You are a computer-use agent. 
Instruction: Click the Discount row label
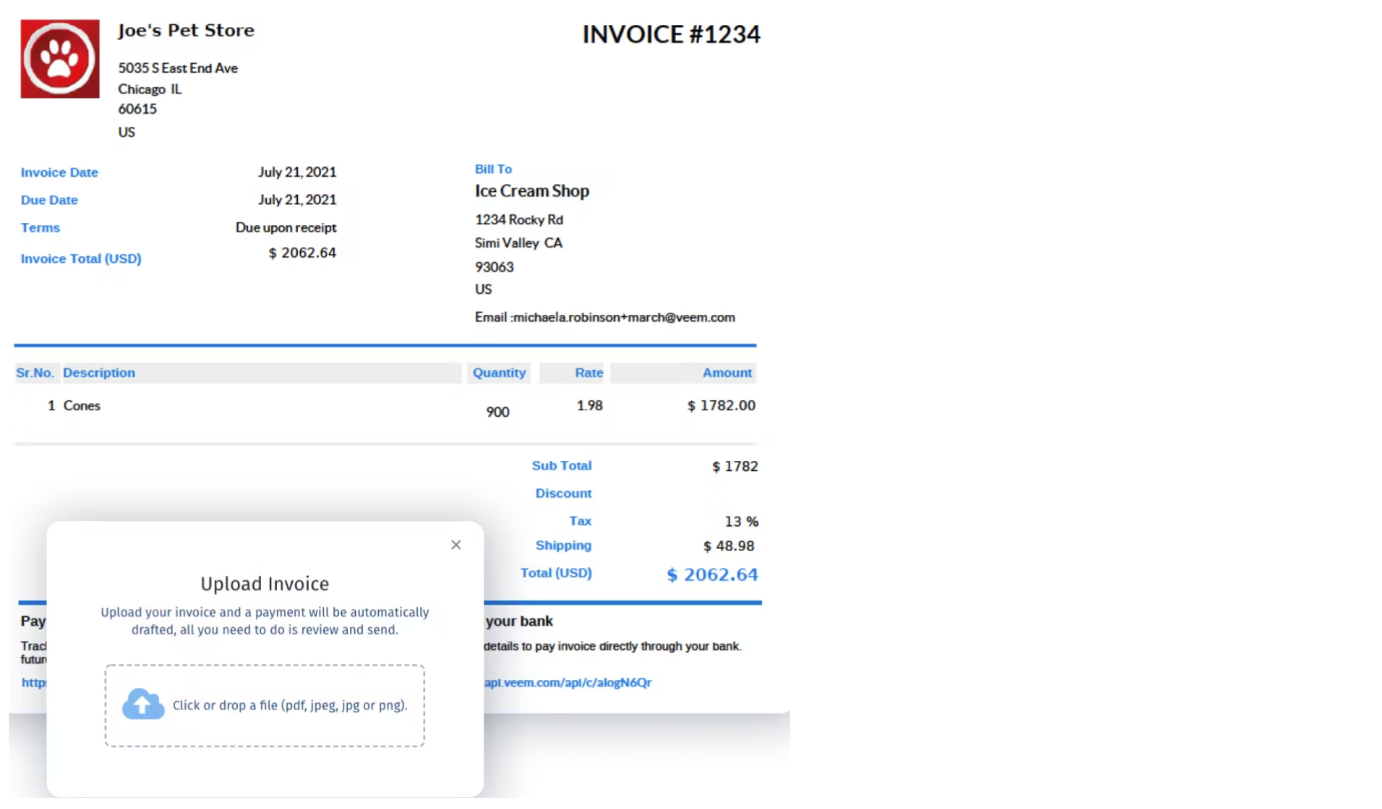(x=563, y=493)
